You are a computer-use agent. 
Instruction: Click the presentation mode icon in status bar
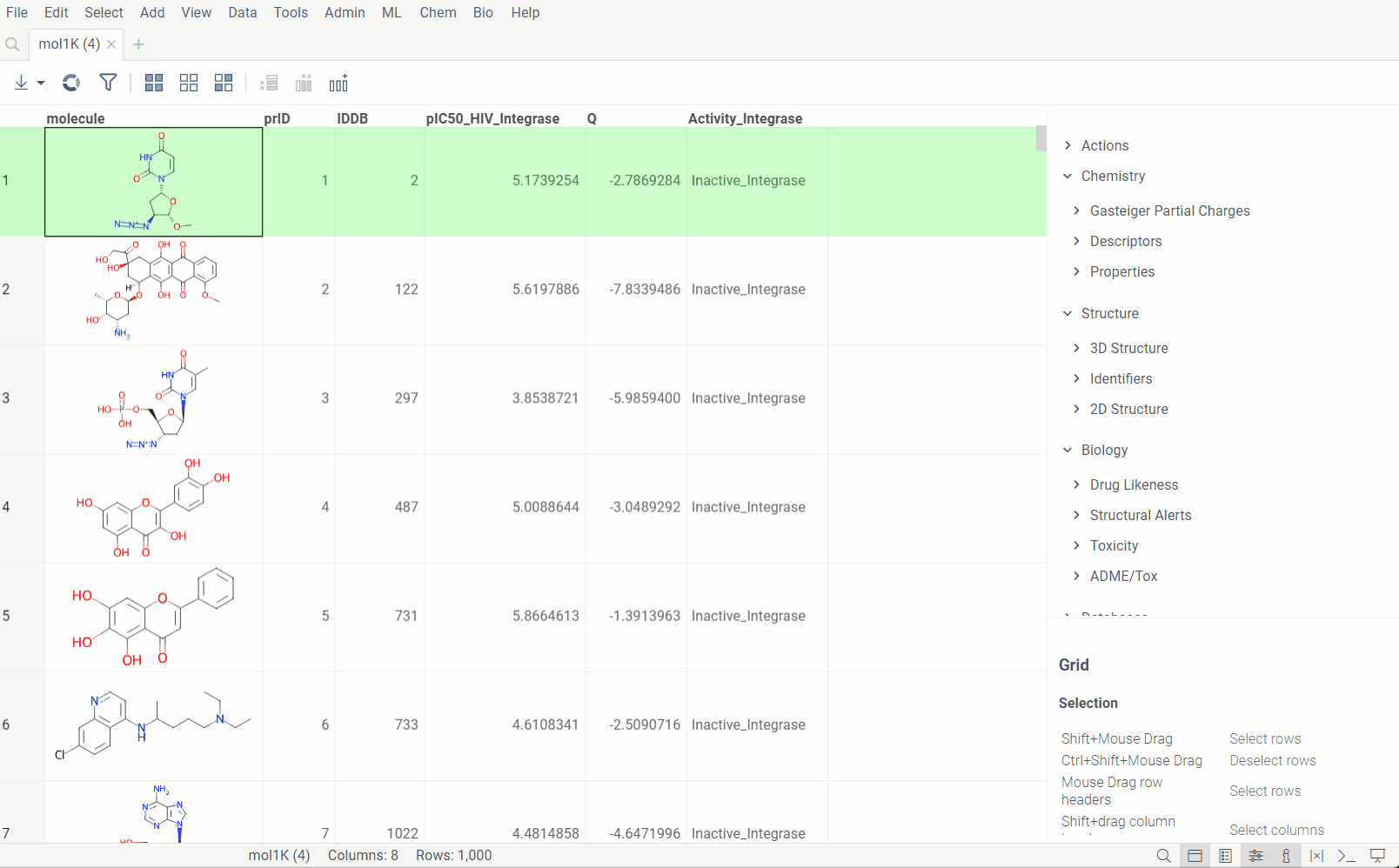pos(1377,856)
